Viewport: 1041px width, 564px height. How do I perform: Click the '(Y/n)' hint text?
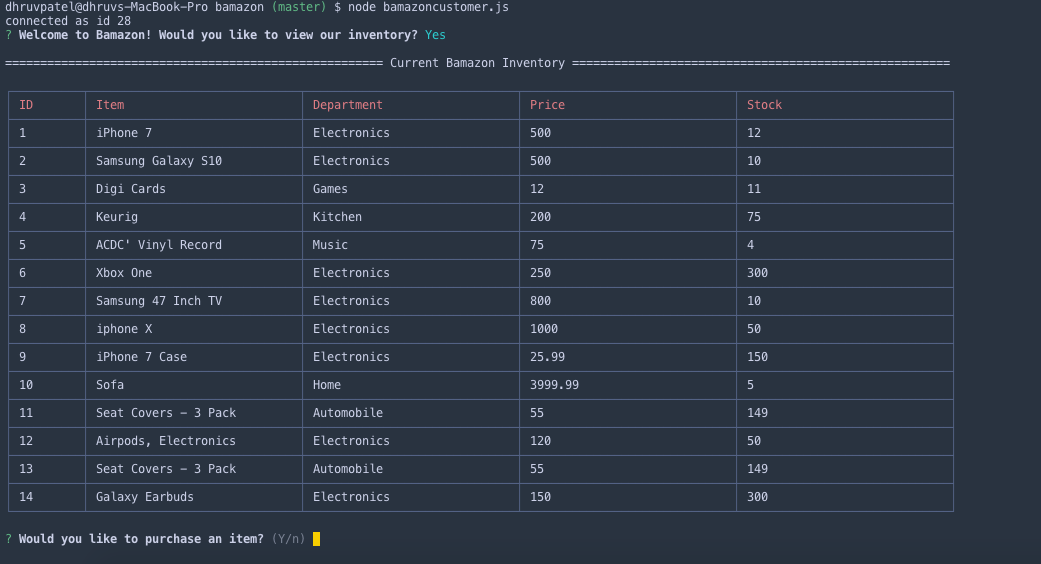(x=288, y=539)
